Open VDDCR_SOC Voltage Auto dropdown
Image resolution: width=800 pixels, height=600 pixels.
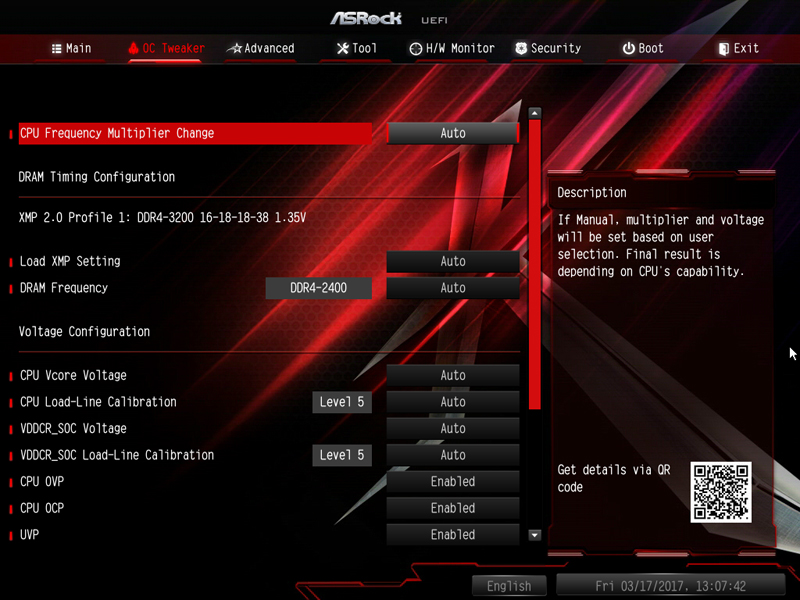point(453,429)
